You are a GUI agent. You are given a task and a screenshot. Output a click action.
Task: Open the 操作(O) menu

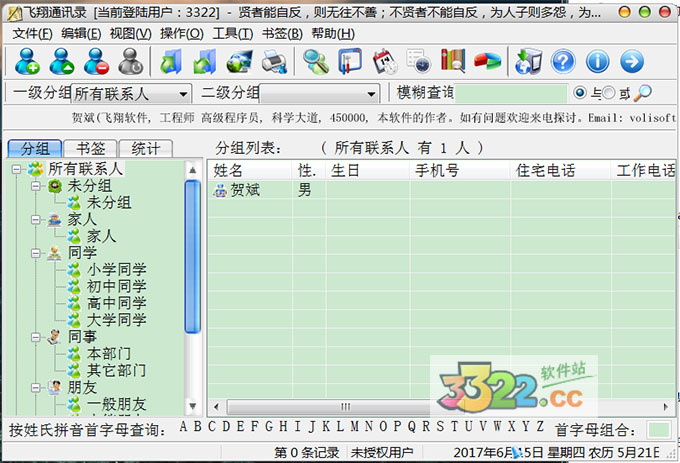182,33
